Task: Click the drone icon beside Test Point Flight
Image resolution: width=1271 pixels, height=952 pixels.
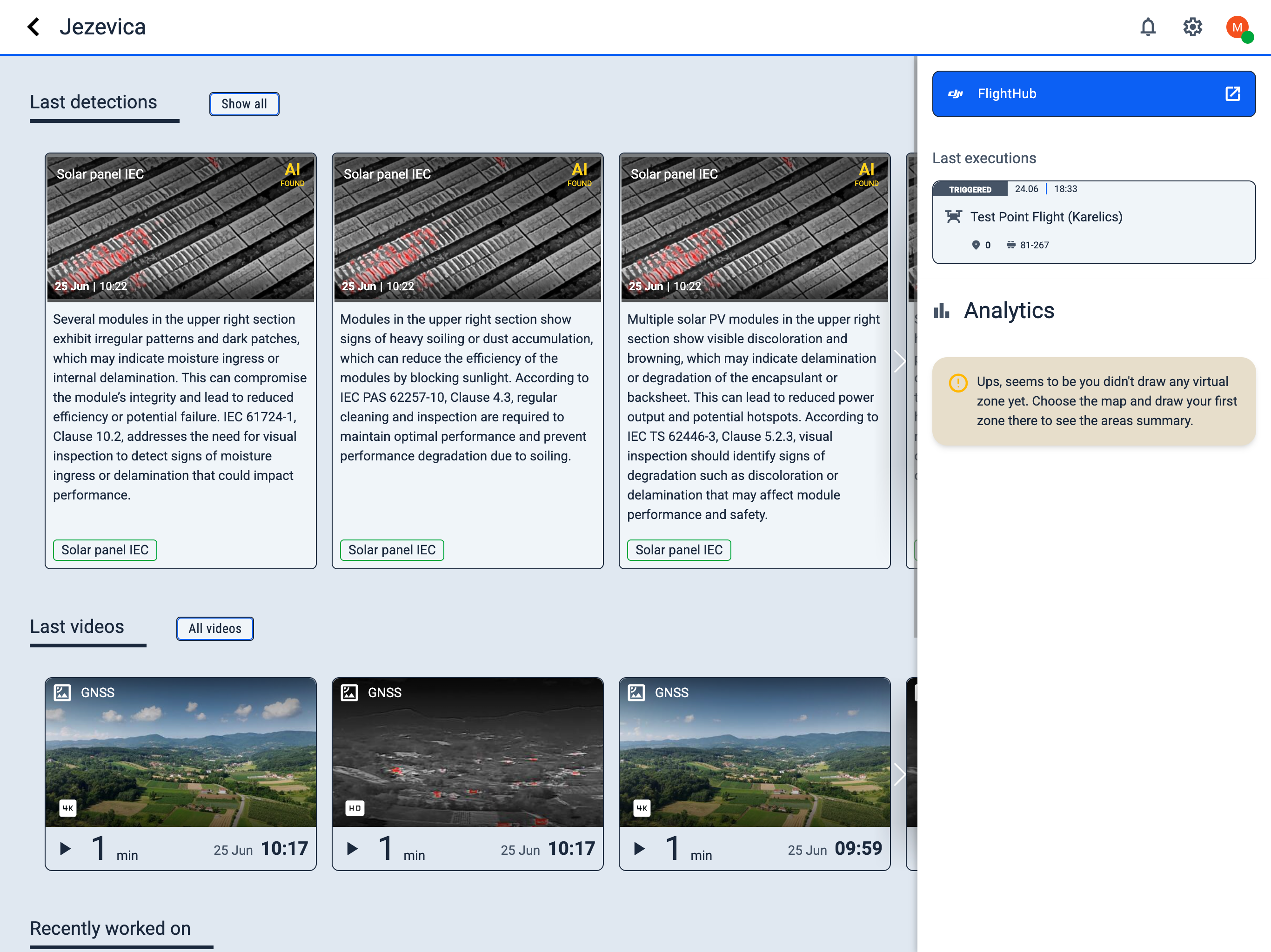Action: pyautogui.click(x=953, y=216)
